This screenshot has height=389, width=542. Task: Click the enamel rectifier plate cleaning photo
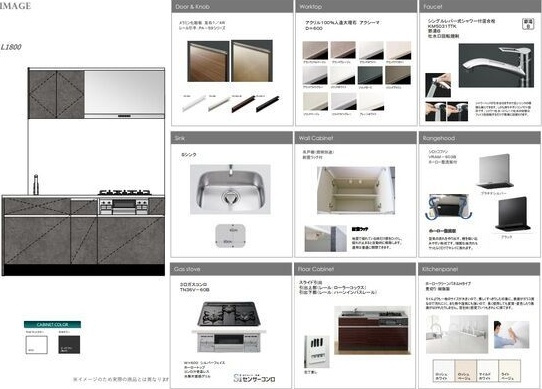tap(448, 207)
